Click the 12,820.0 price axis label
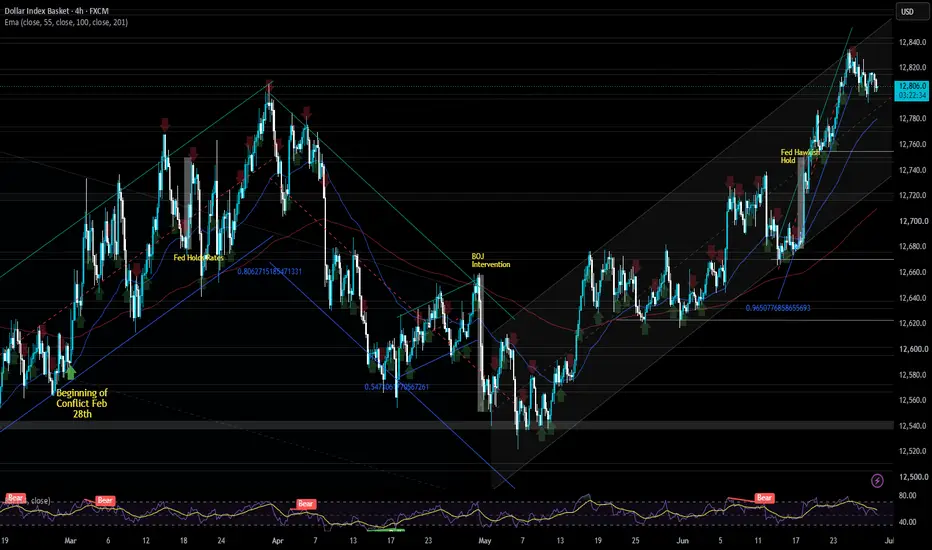This screenshot has width=932, height=550. click(x=912, y=68)
